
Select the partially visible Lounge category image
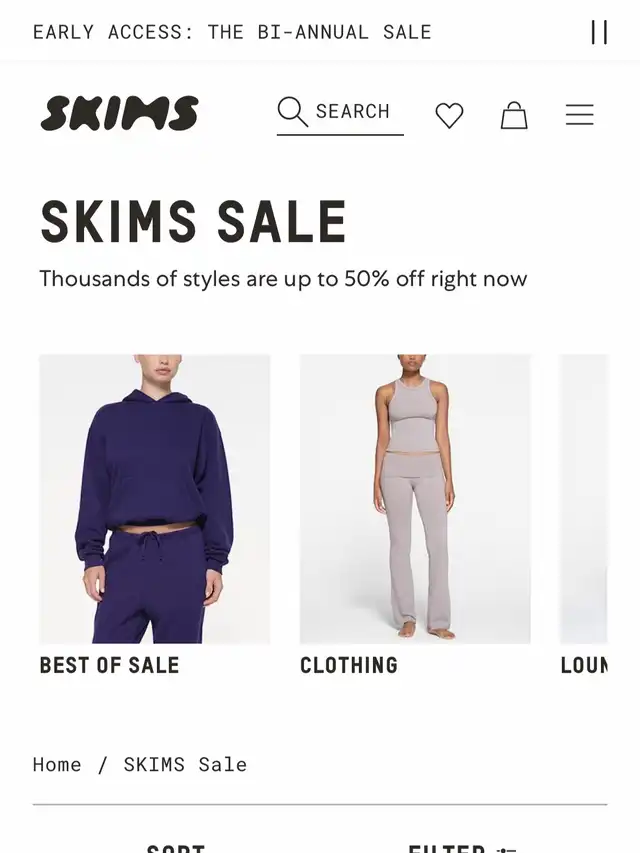click(x=584, y=499)
